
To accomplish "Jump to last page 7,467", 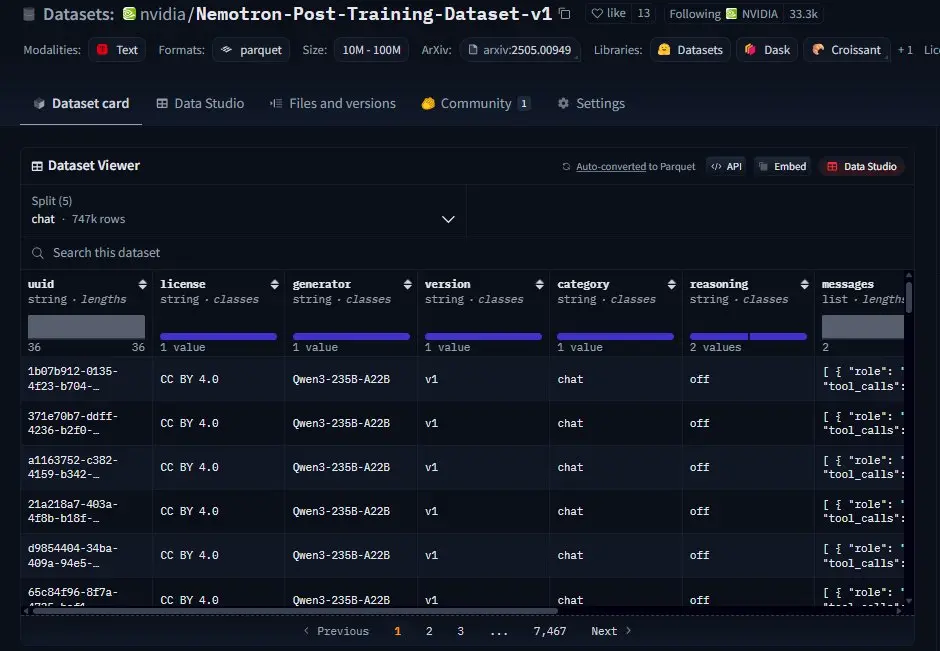I will pos(550,631).
